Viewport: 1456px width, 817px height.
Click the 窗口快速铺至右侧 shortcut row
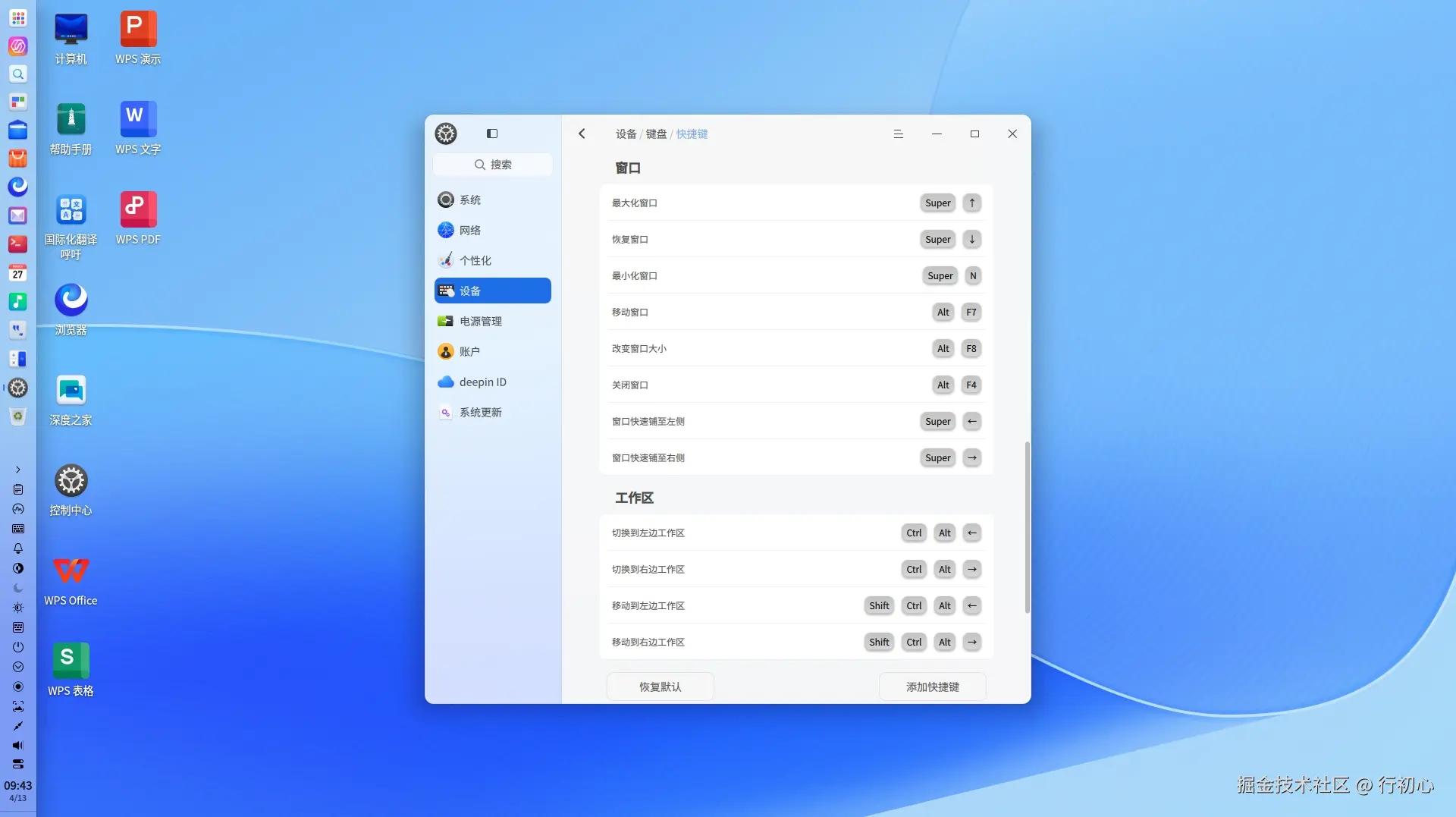(796, 457)
